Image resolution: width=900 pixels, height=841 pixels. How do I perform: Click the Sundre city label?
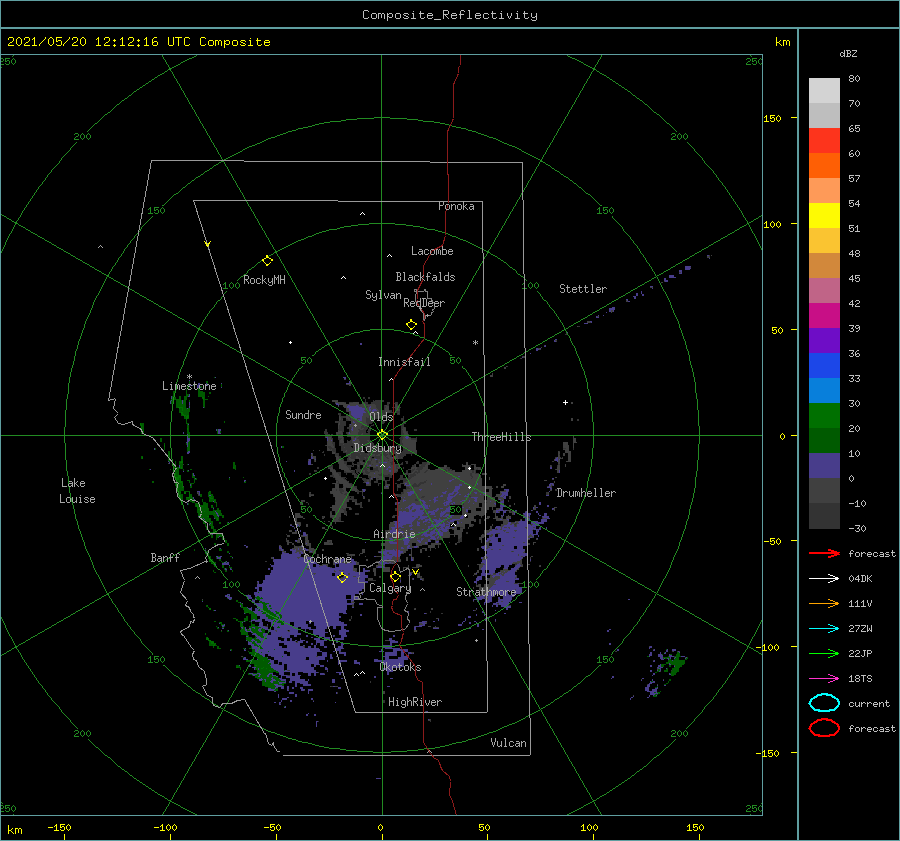coord(303,414)
